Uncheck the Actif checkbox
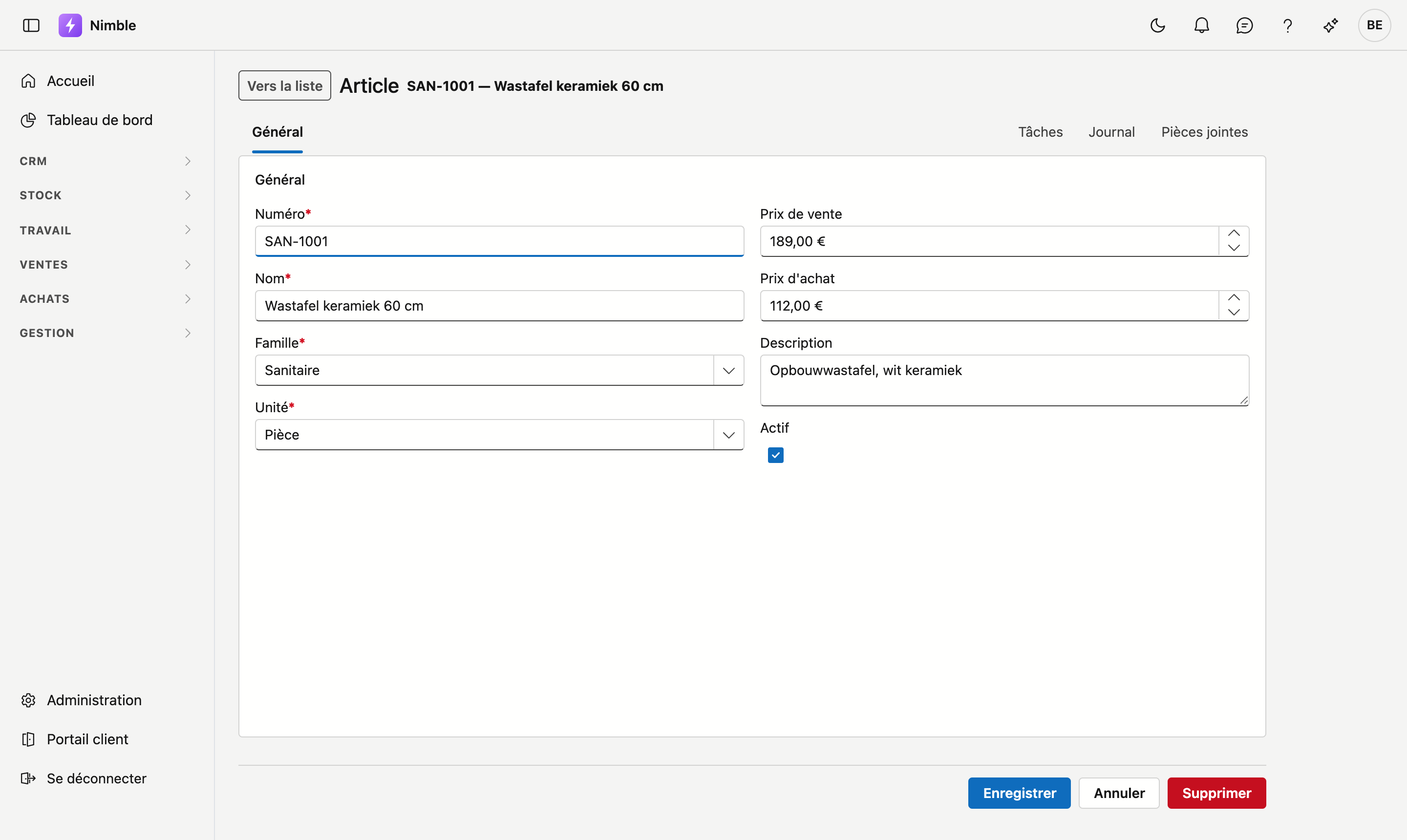The height and width of the screenshot is (840, 1407). [776, 455]
